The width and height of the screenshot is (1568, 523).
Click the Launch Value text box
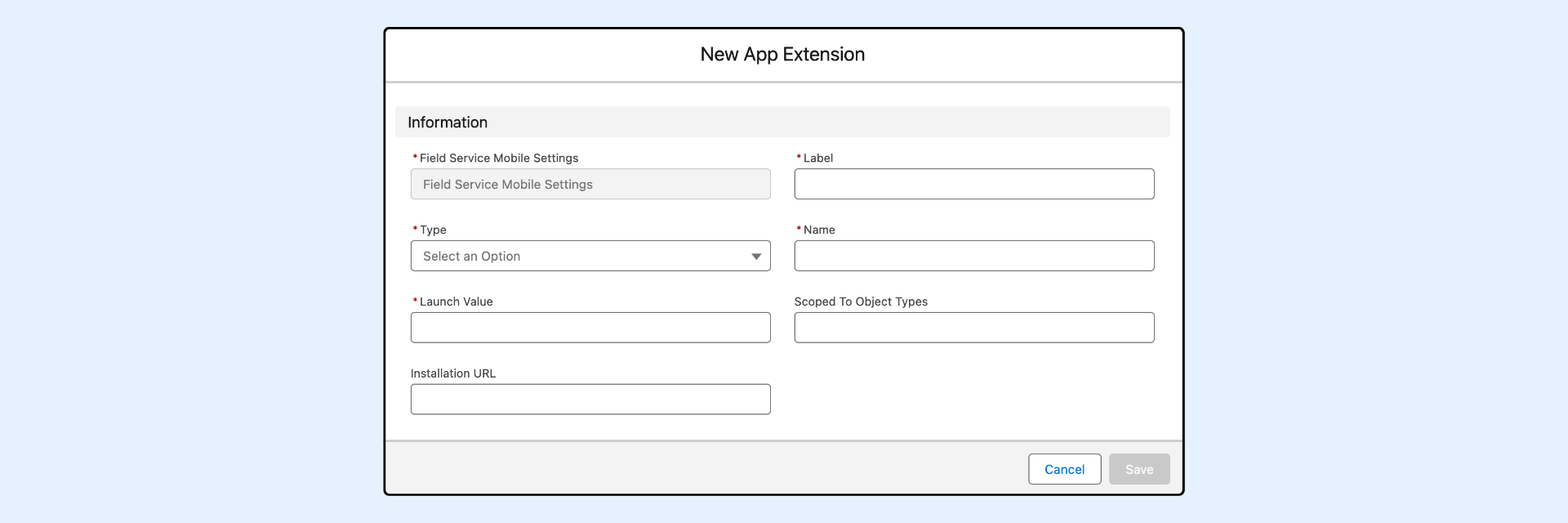coord(590,328)
